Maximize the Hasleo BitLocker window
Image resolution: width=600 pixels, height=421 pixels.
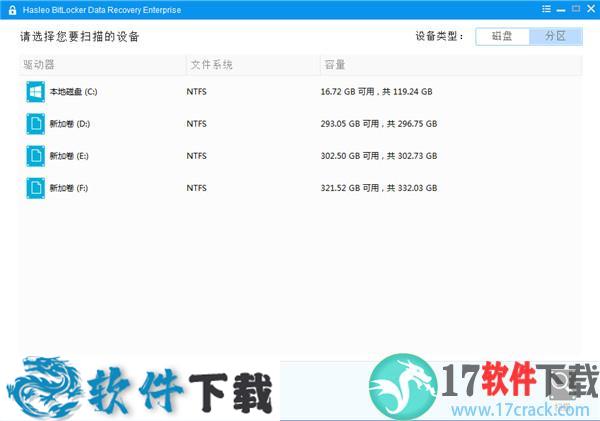point(576,9)
